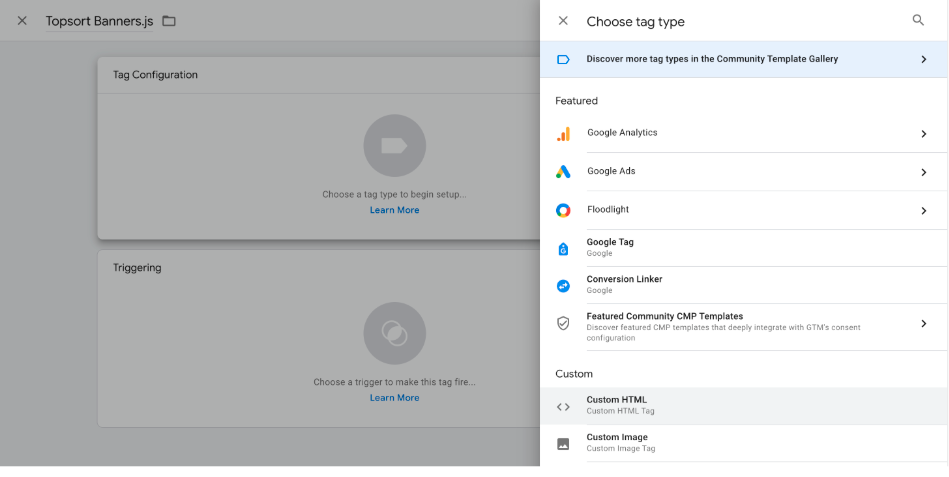This screenshot has height=477, width=949.
Task: Click the Conversion Linker icon
Action: click(563, 285)
